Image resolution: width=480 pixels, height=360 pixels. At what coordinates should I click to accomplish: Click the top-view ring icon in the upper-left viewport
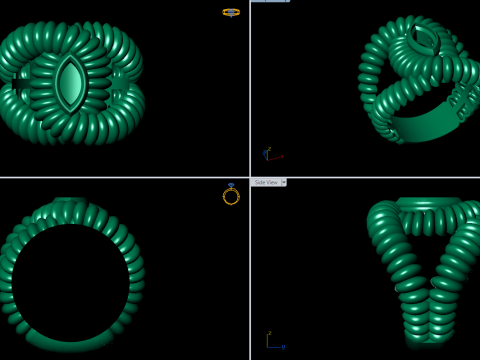231,13
